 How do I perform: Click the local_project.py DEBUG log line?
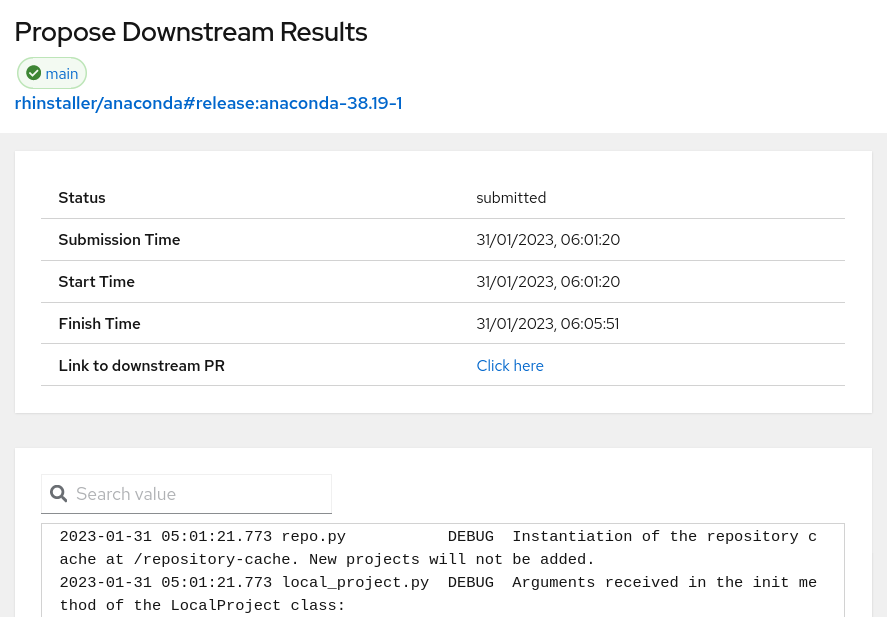(x=438, y=583)
